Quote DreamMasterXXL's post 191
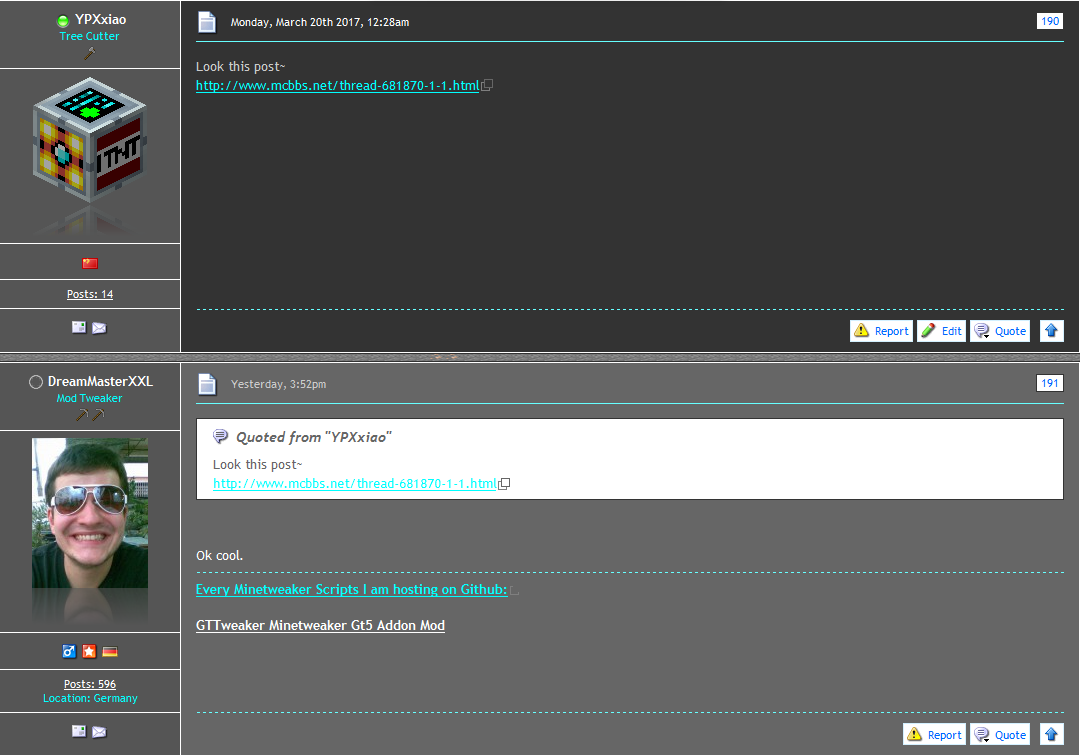This screenshot has height=755, width=1080. tap(1000, 734)
